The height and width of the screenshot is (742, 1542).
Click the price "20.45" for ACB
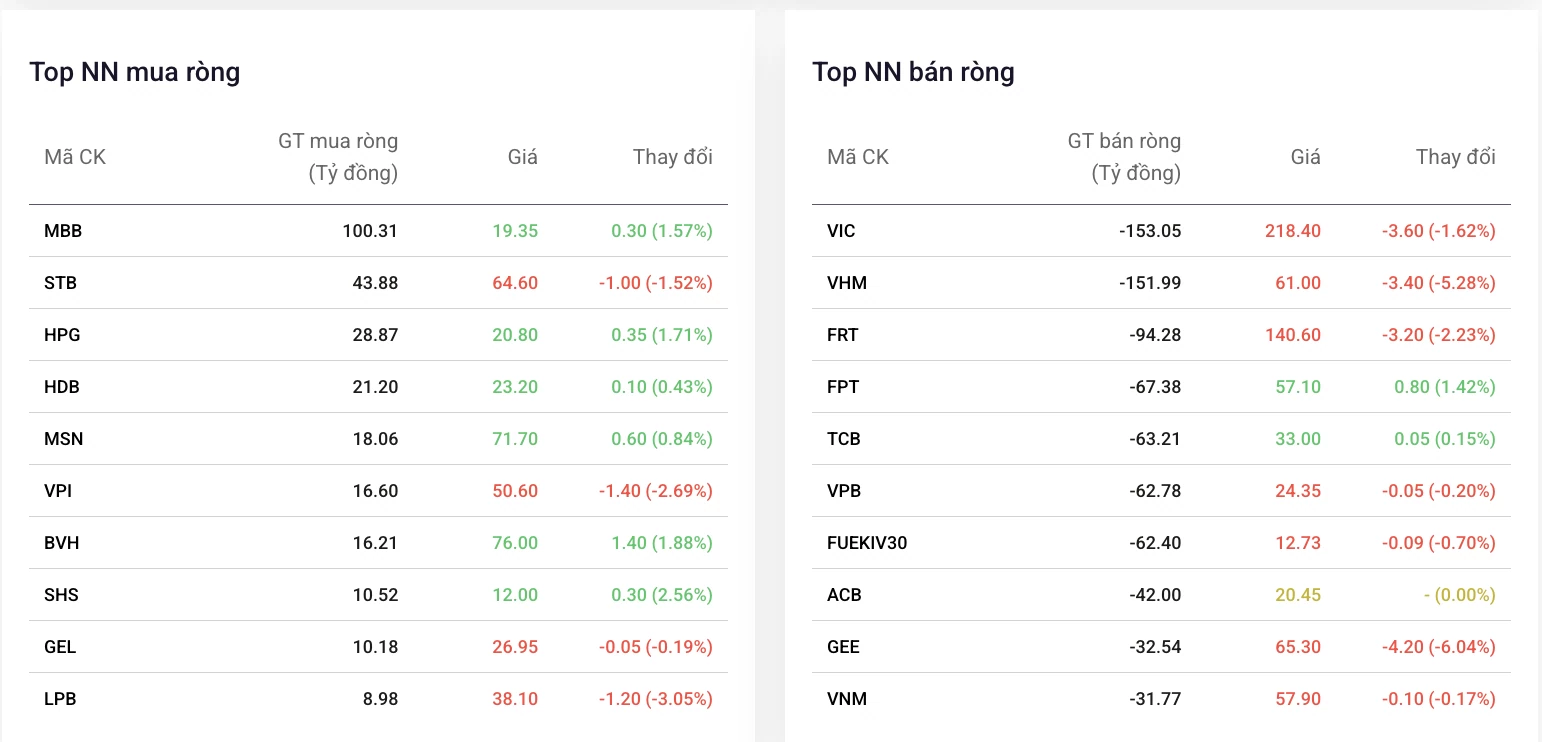pos(1298,595)
